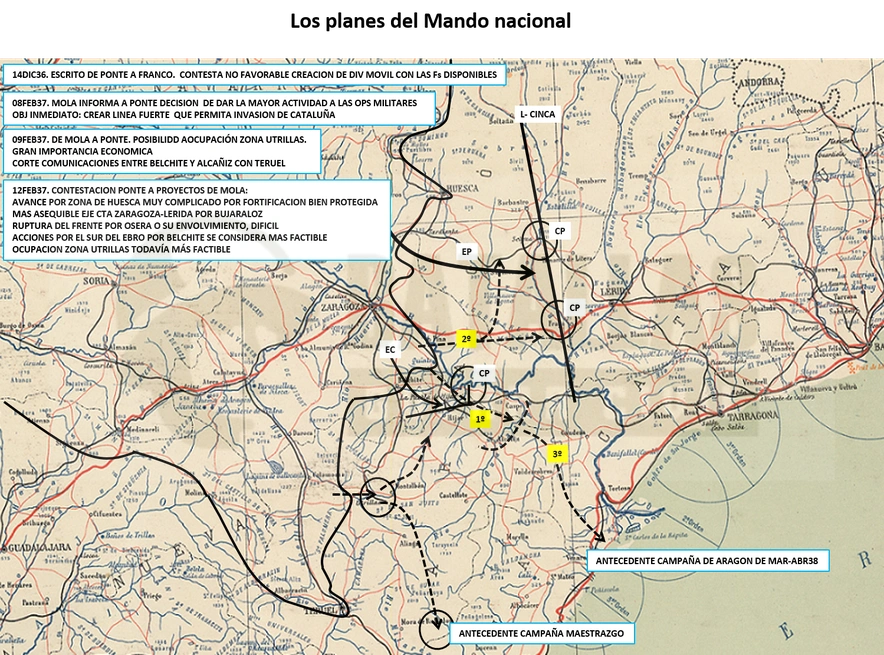Select the EP label box

pyautogui.click(x=466, y=251)
